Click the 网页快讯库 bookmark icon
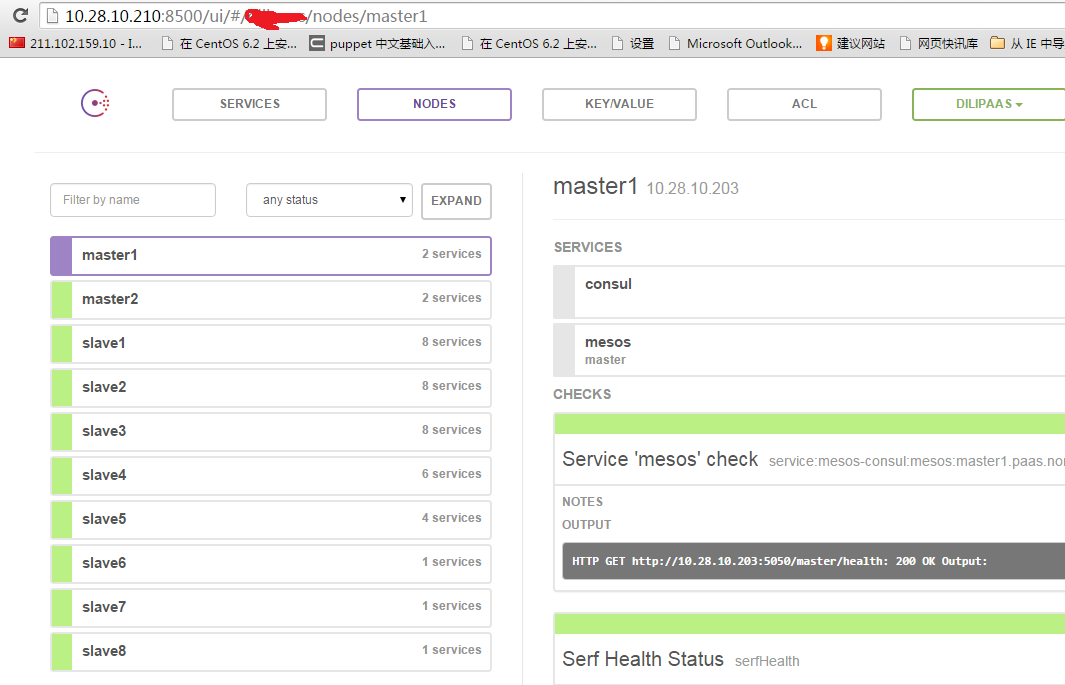The image size is (1065, 685). click(904, 43)
